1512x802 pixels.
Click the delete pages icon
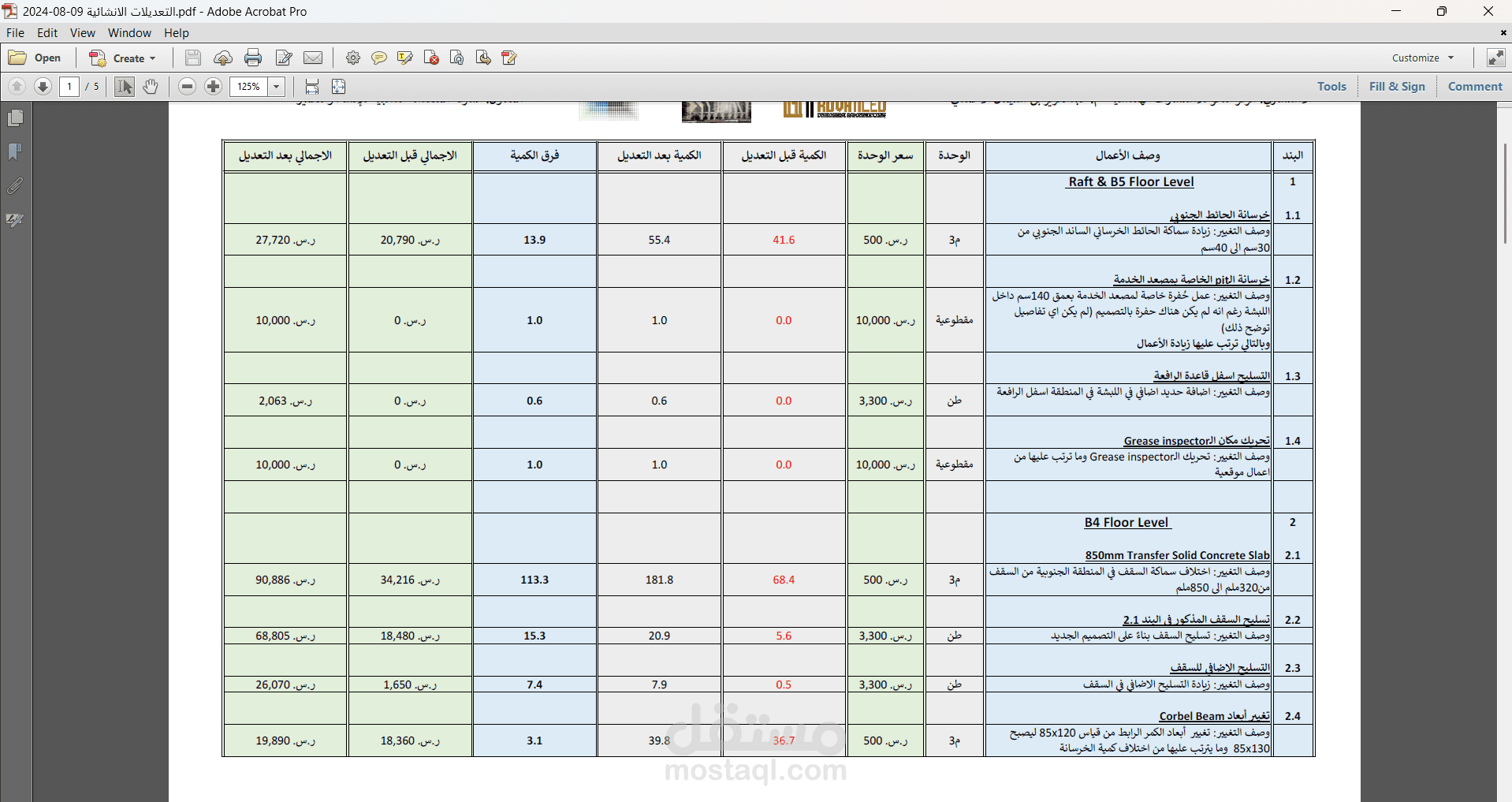pyautogui.click(x=431, y=58)
